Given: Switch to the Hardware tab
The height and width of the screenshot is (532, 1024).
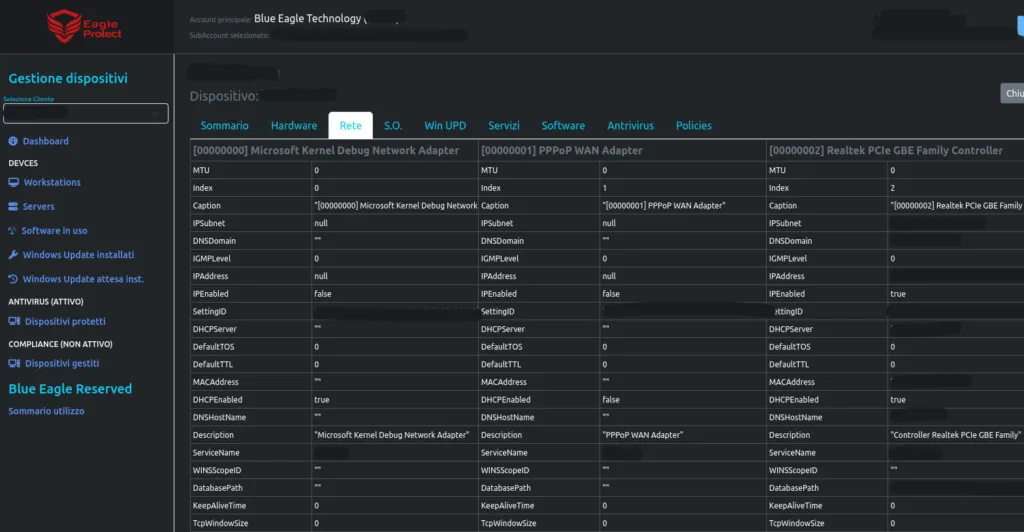Looking at the screenshot, I should [294, 125].
